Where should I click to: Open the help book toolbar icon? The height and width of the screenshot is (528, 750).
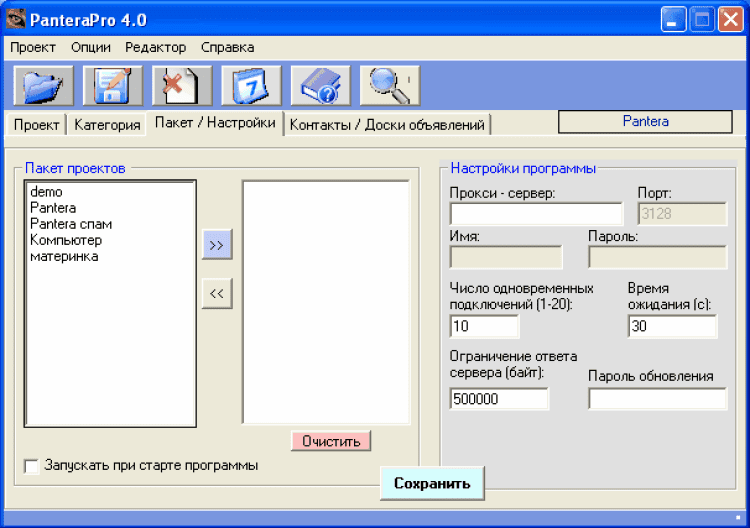(321, 86)
